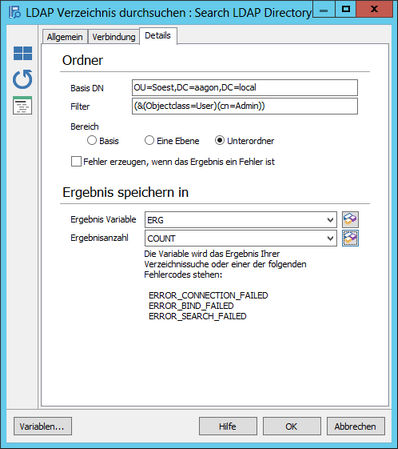
Task: Click the Ordner section heading
Action: 82,60
